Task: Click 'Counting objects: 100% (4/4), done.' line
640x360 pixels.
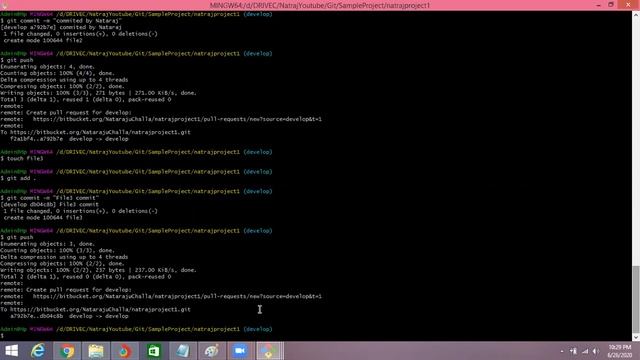Action: pos(58,73)
